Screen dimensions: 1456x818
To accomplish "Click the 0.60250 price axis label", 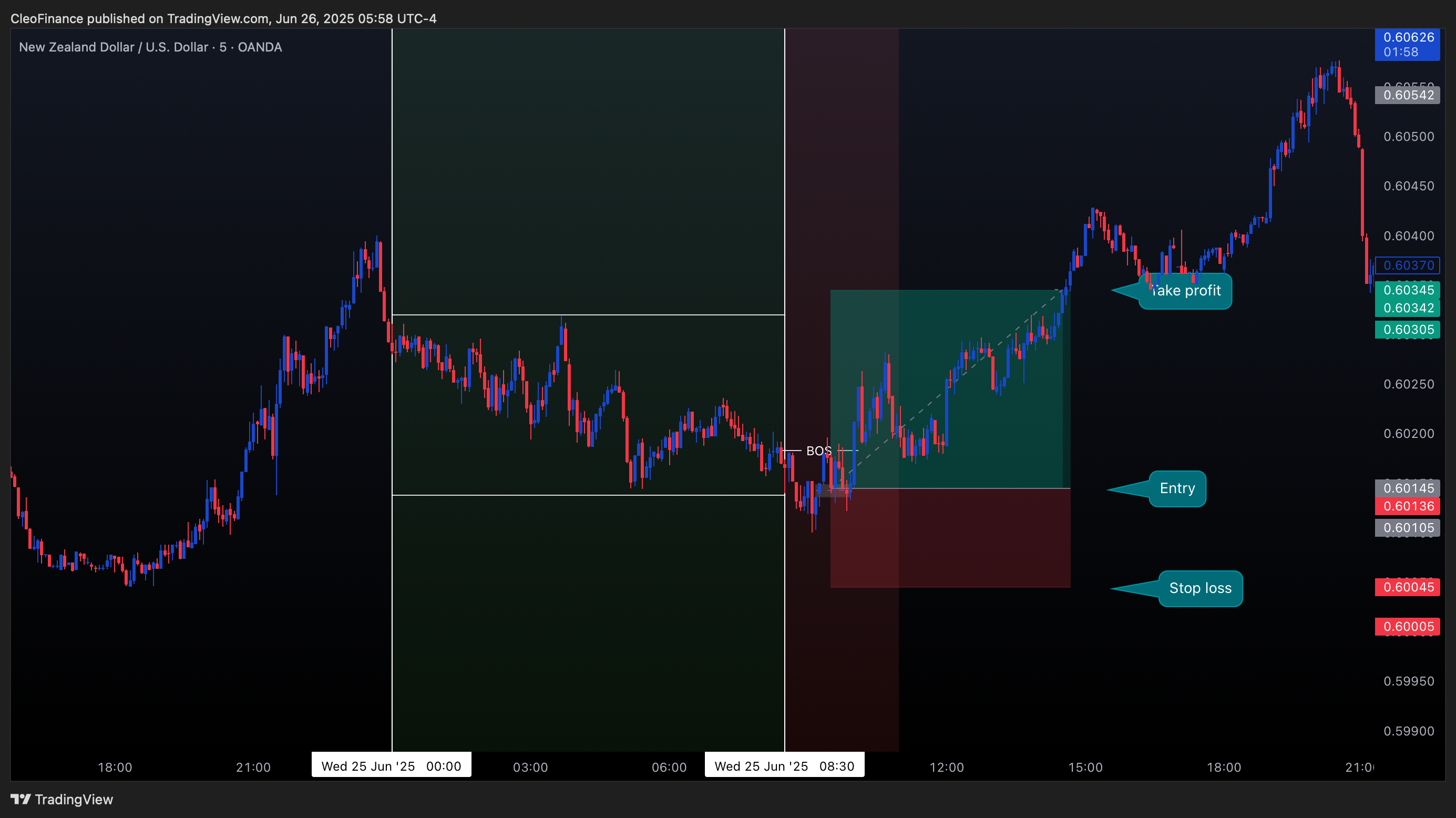I will point(1409,384).
